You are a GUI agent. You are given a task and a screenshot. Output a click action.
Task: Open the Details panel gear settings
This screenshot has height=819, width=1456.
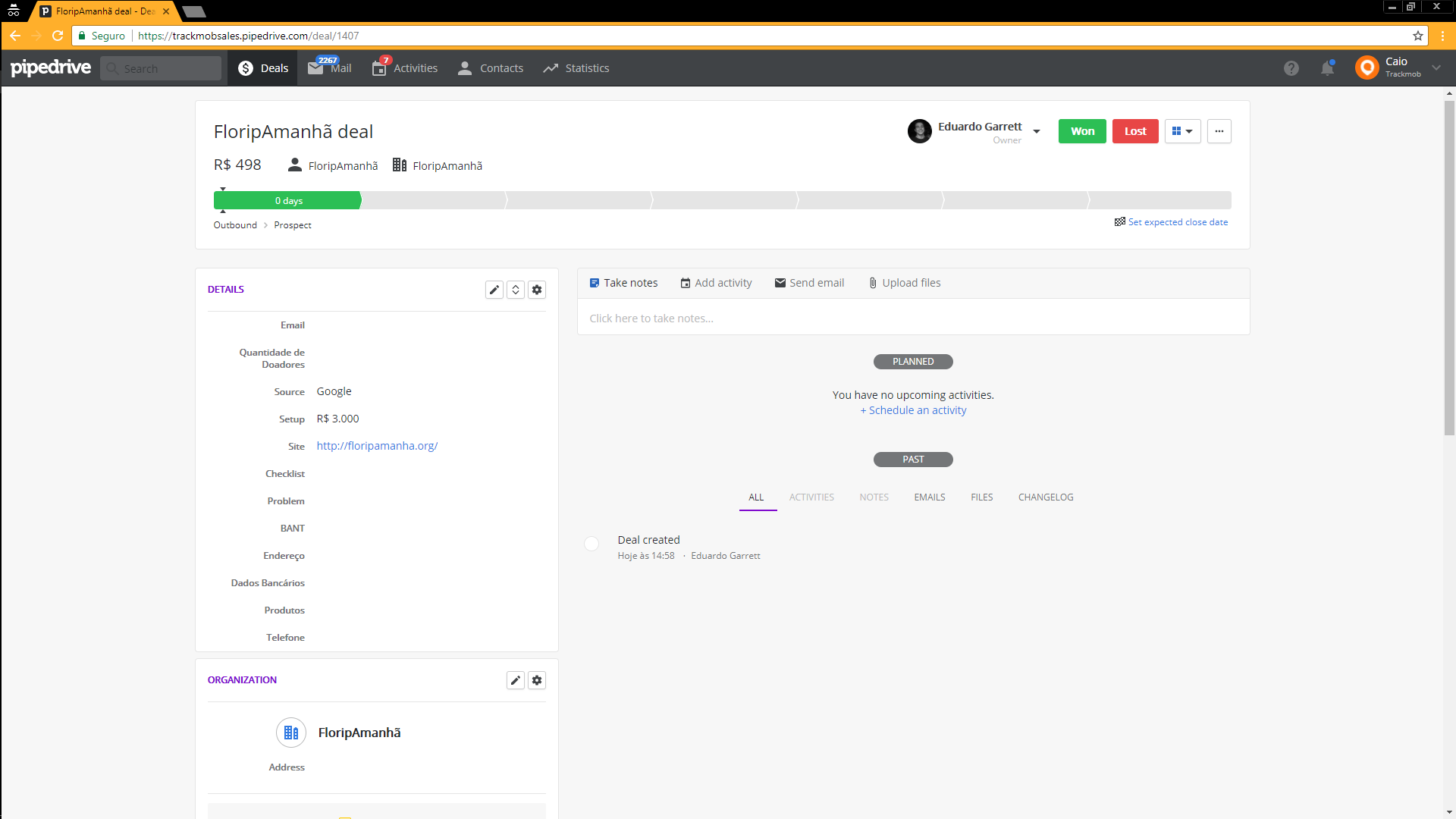click(x=537, y=290)
